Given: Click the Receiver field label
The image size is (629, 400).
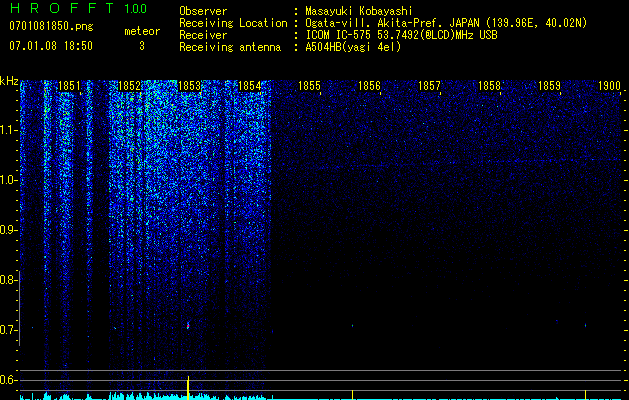Looking at the screenshot, I should pos(203,35).
